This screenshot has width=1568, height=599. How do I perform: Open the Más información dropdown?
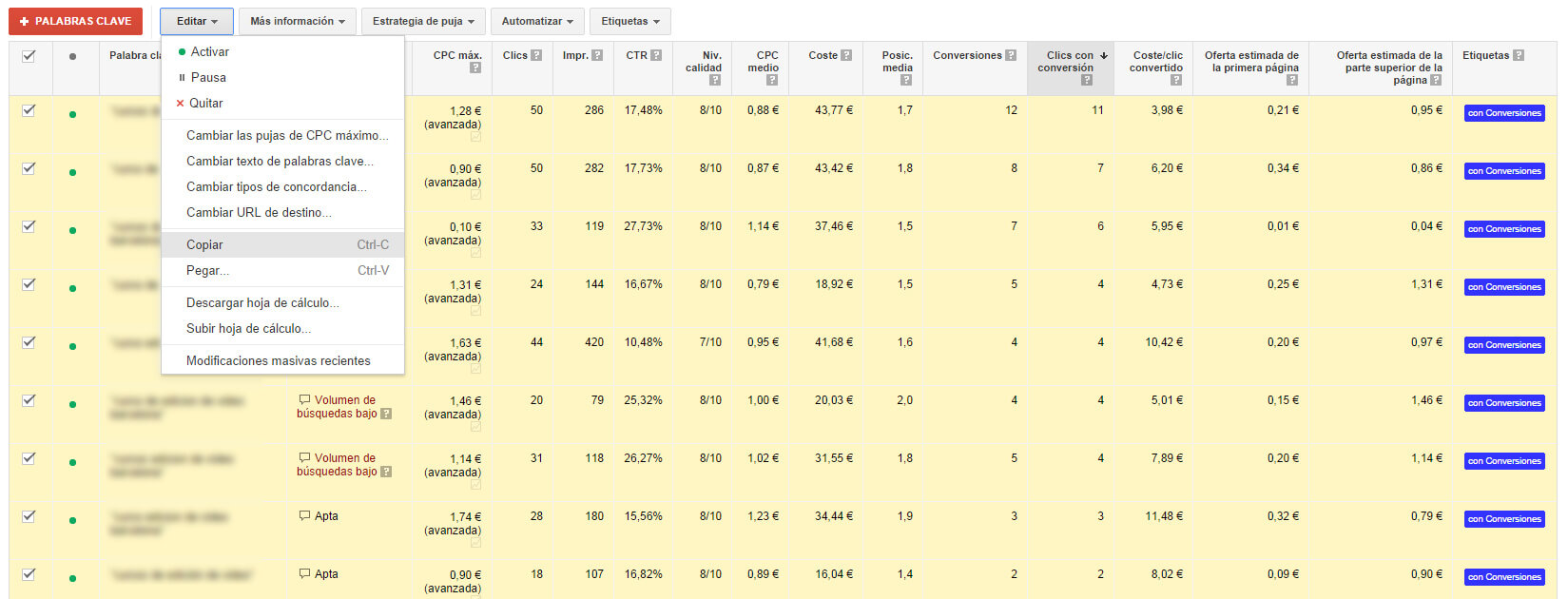click(x=297, y=21)
